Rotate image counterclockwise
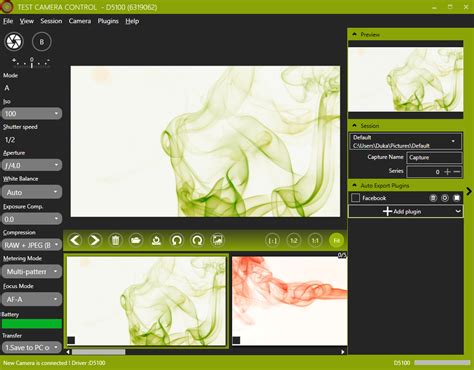This screenshot has height=370, width=474. pos(177,240)
